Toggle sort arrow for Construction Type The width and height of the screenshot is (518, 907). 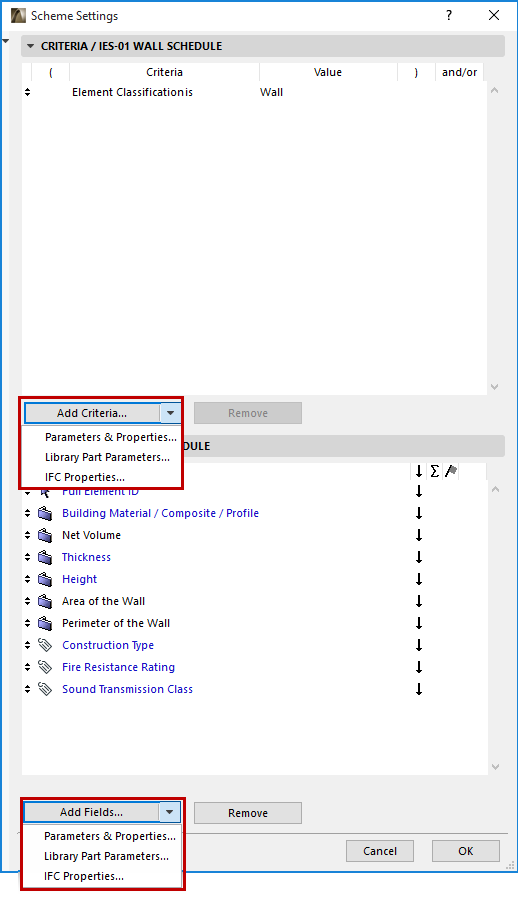coord(419,646)
